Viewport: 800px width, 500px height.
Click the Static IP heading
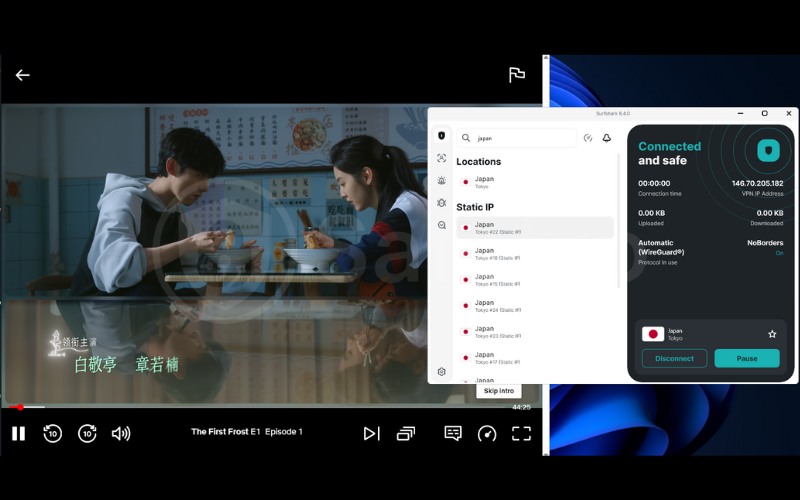(x=475, y=207)
